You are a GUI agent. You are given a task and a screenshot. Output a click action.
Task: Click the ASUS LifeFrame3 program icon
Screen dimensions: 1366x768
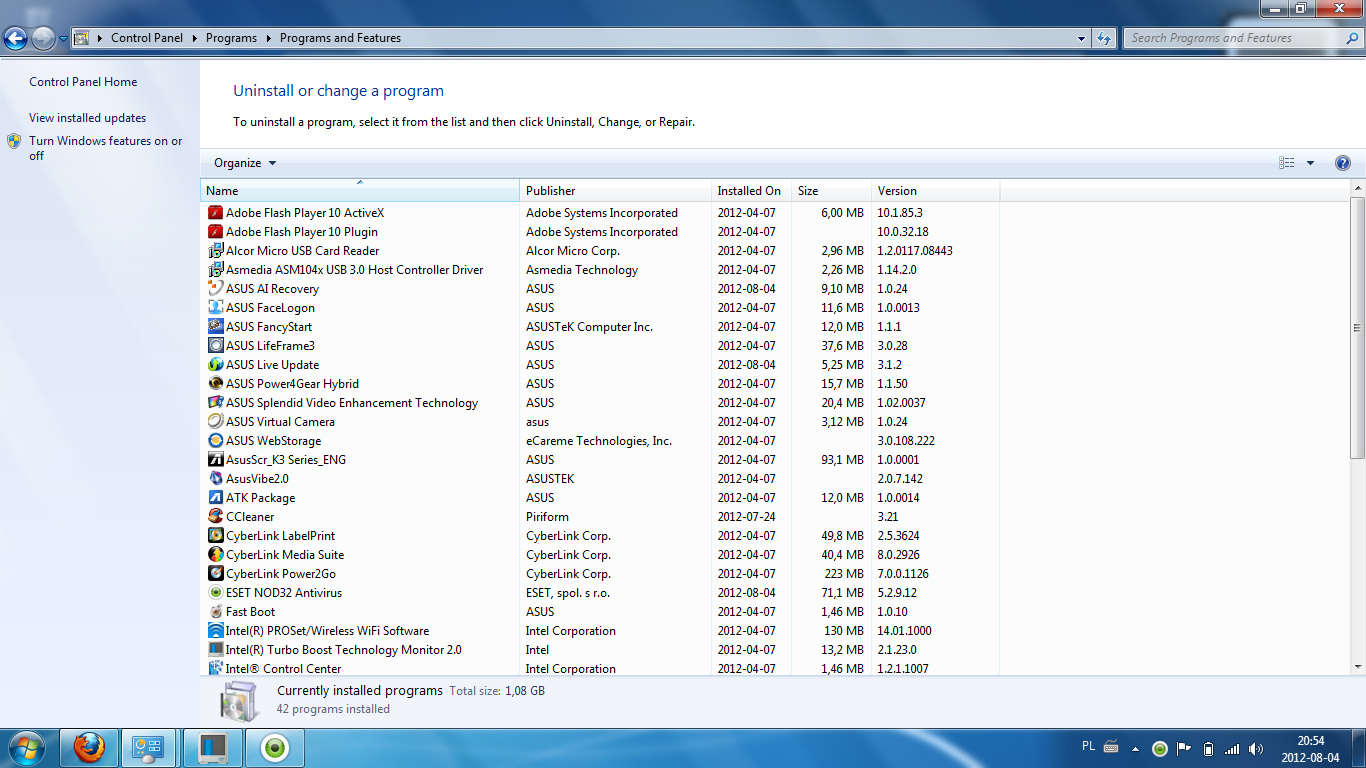(215, 346)
